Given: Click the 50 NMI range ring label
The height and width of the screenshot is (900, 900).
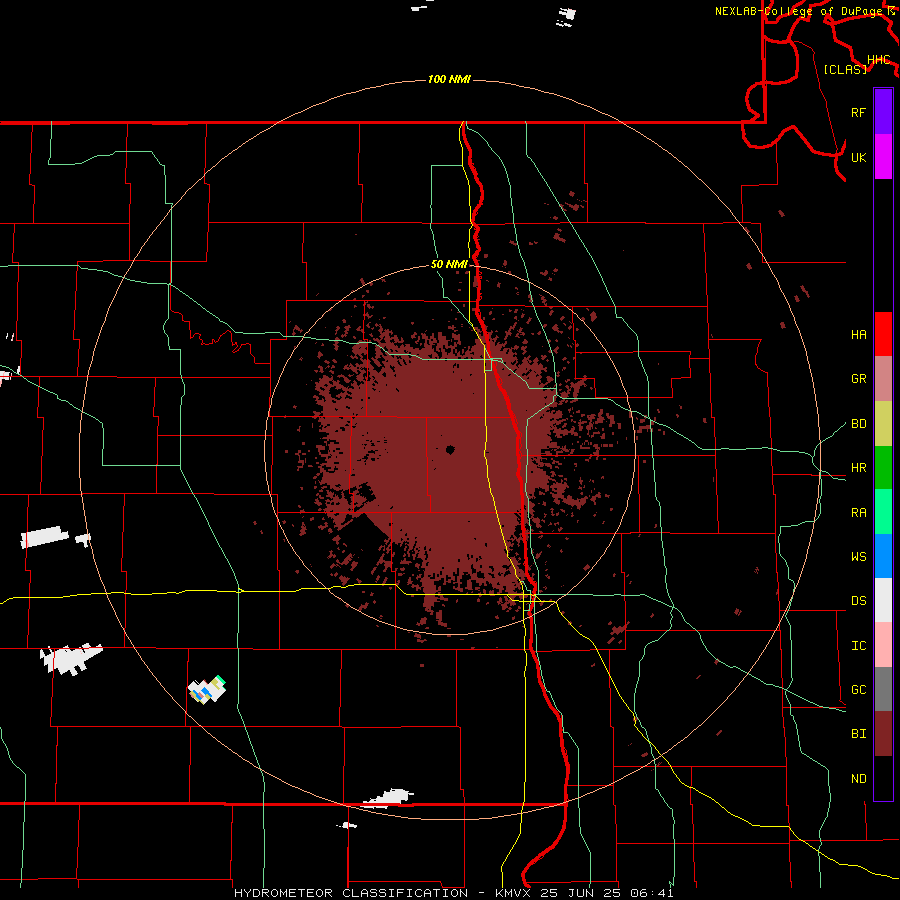Looking at the screenshot, I should tap(449, 265).
